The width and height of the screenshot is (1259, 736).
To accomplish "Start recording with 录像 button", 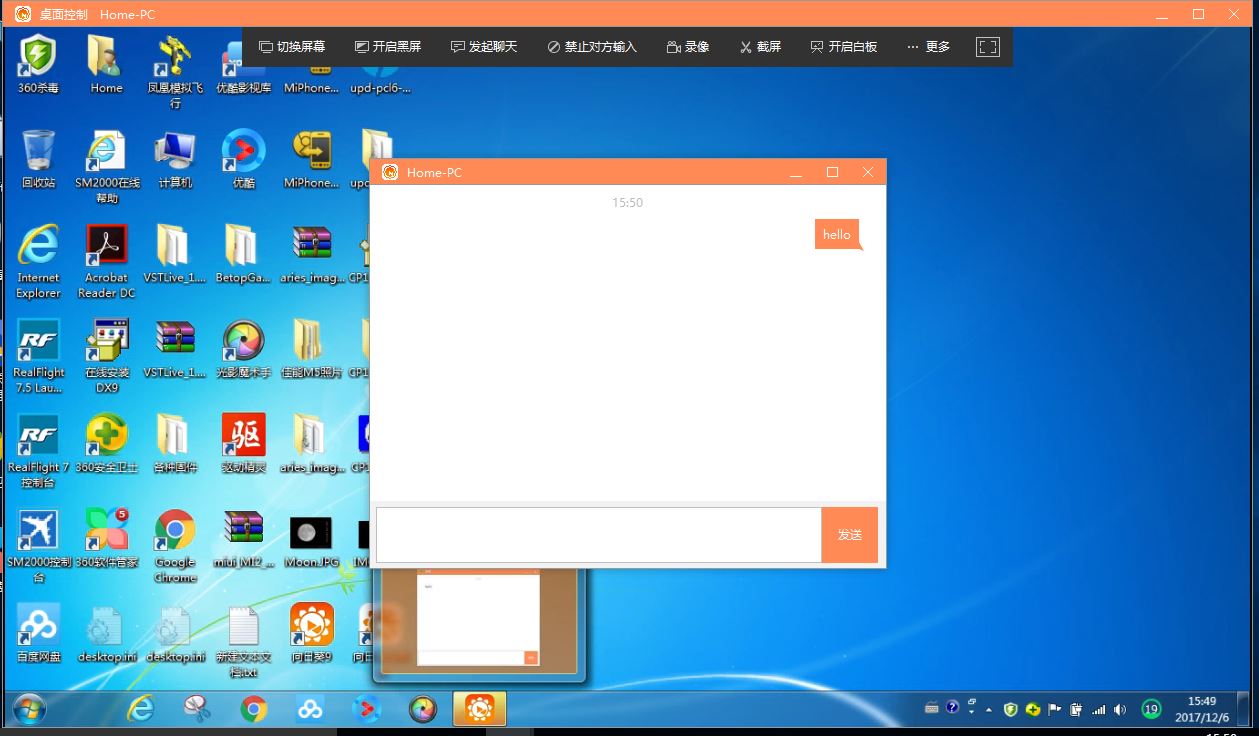I will (688, 47).
